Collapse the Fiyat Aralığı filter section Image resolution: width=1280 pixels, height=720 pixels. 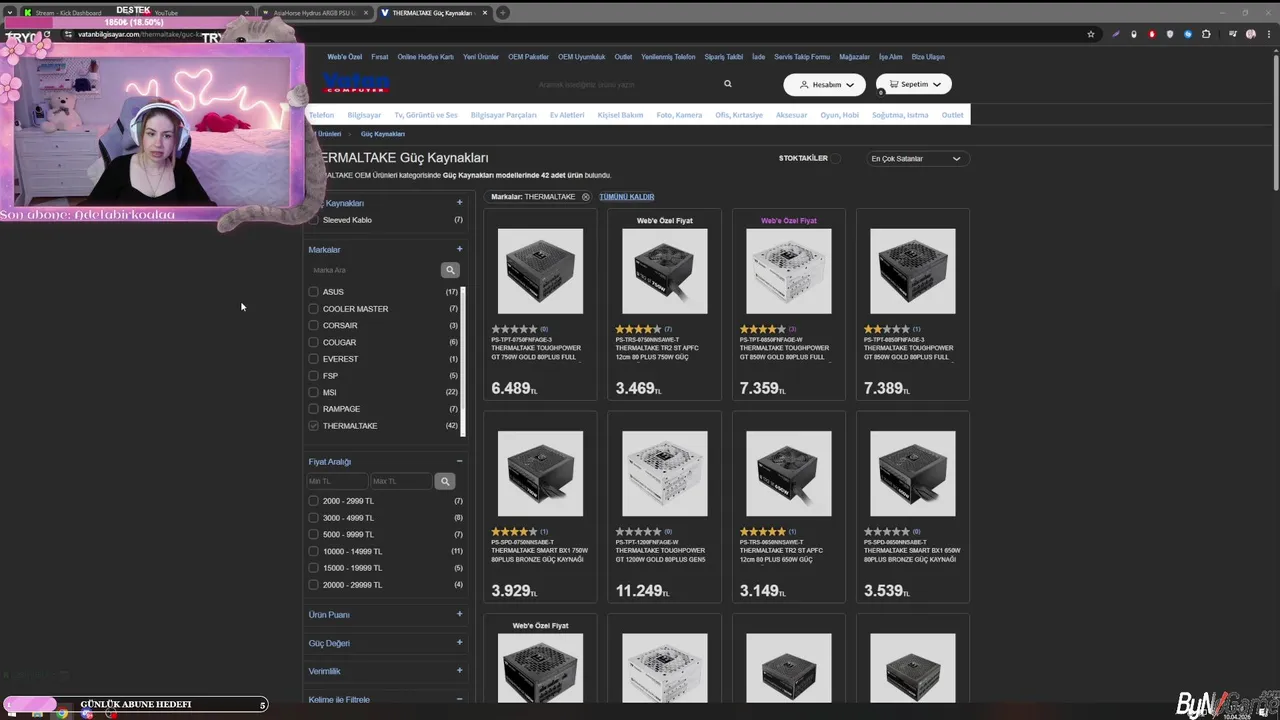point(459,461)
